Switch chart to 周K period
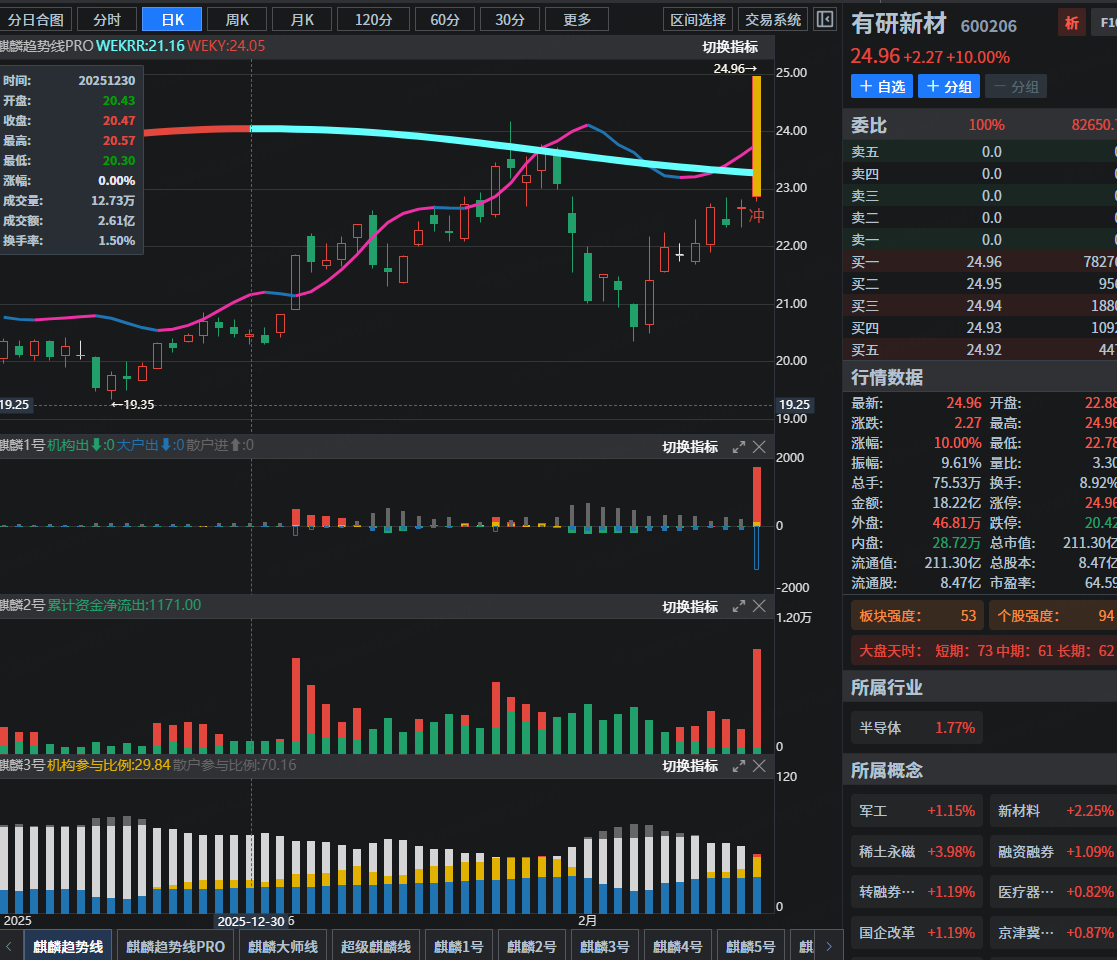 [237, 19]
